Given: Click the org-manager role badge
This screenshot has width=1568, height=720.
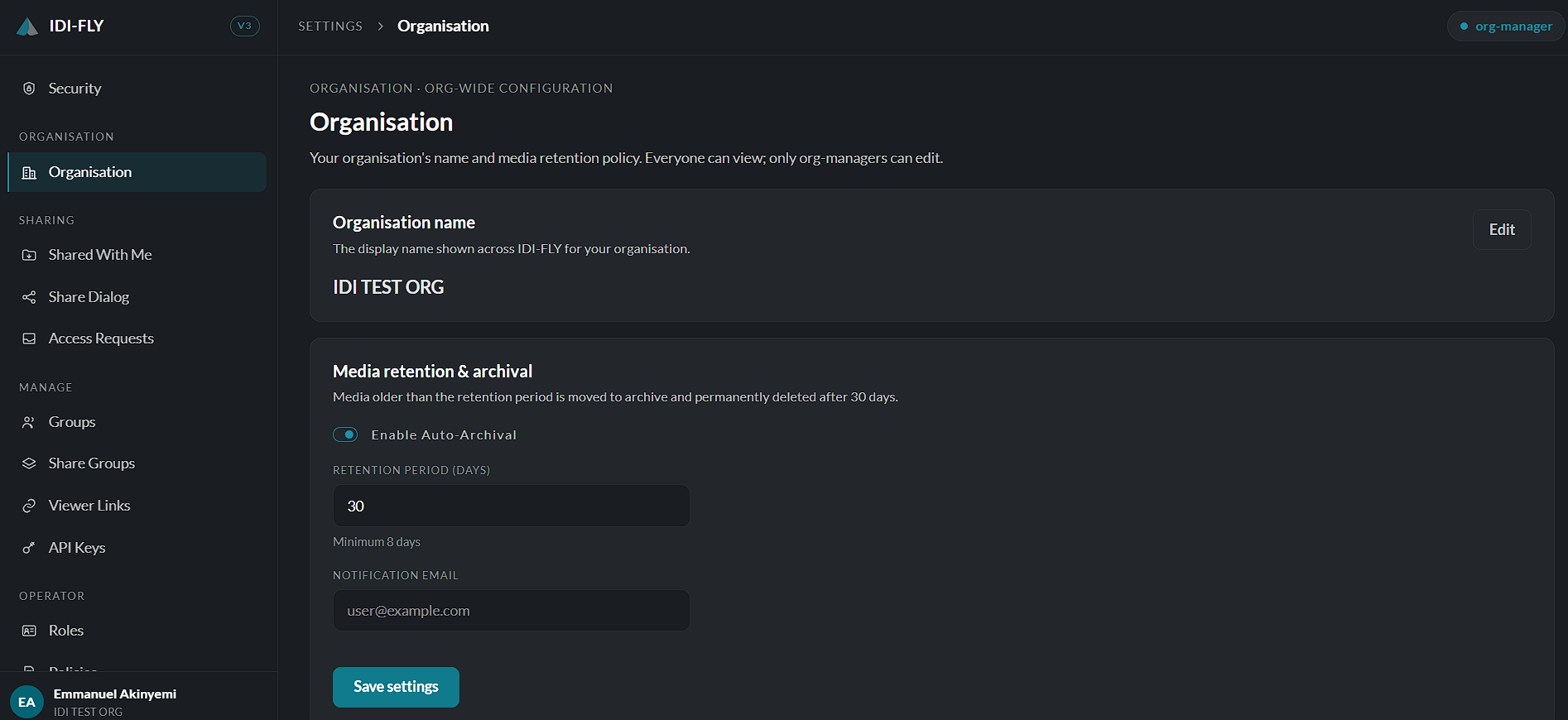Looking at the screenshot, I should (1506, 26).
